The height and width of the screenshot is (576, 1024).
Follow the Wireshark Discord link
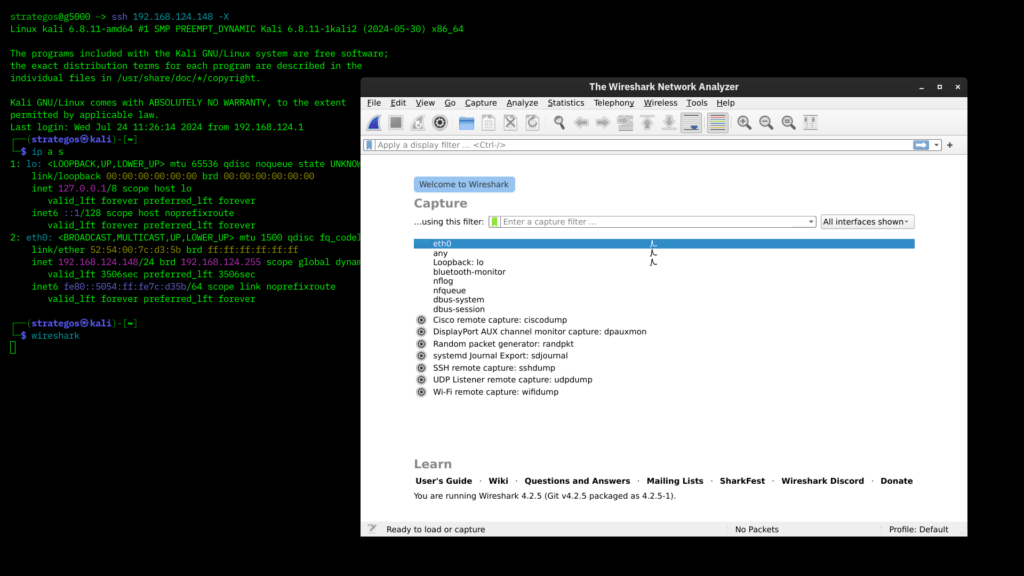click(822, 481)
